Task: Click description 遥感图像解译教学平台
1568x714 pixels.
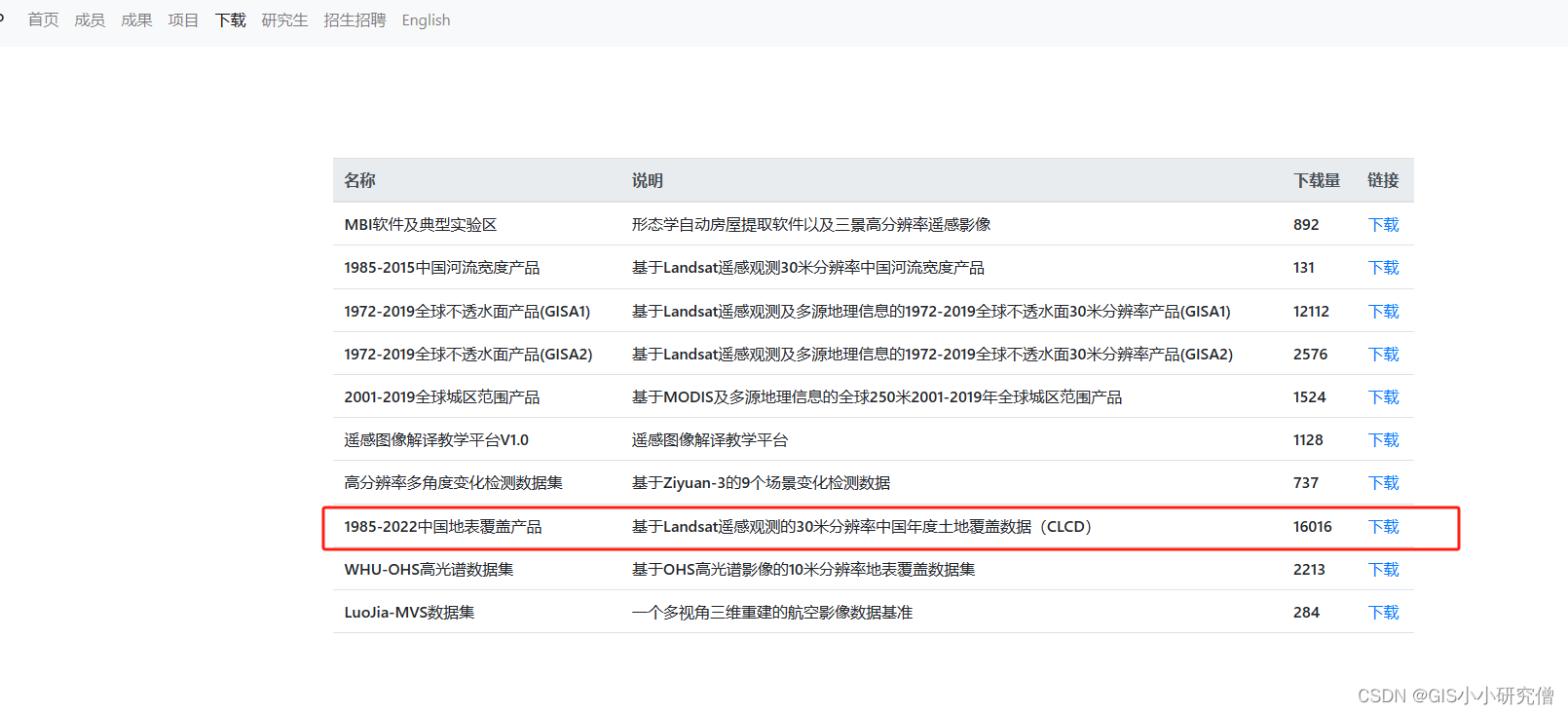Action: point(710,440)
